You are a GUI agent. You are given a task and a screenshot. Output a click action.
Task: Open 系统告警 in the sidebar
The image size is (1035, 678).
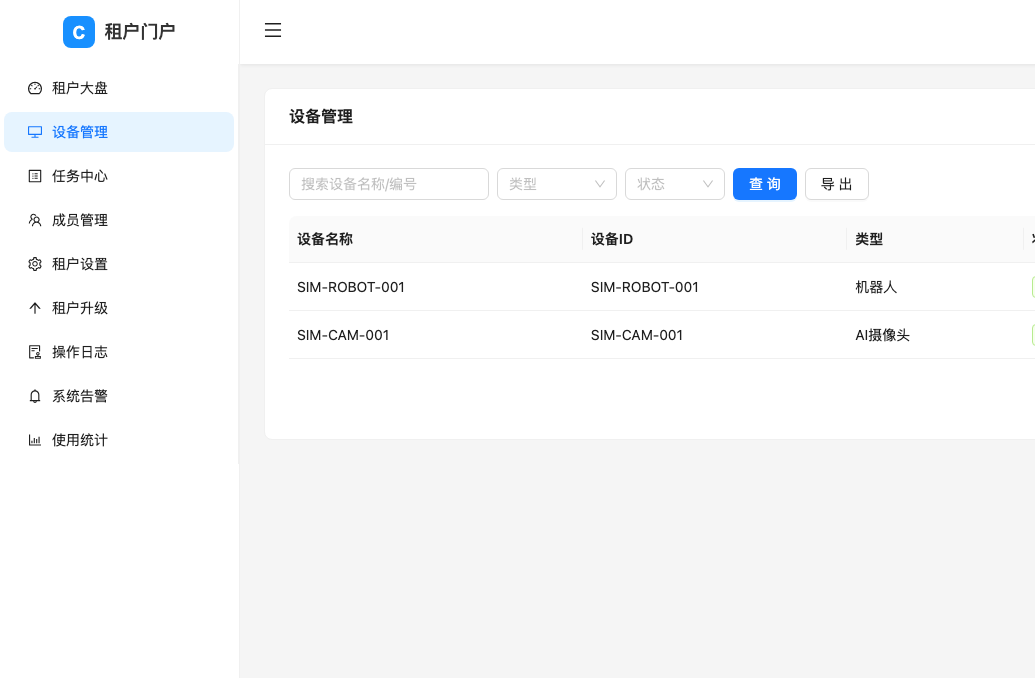coord(119,396)
